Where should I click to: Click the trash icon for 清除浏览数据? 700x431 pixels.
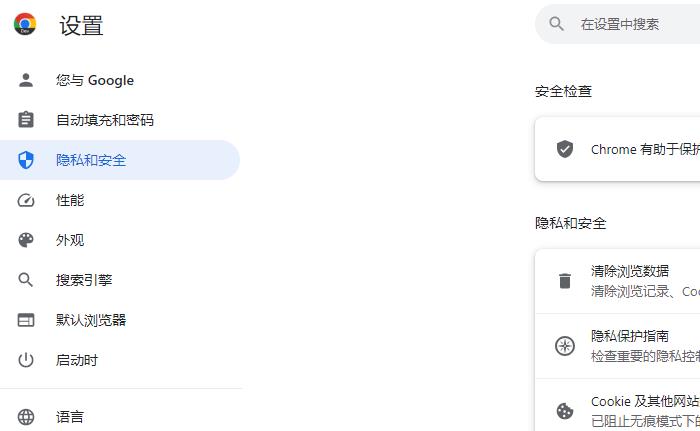[x=565, y=281]
